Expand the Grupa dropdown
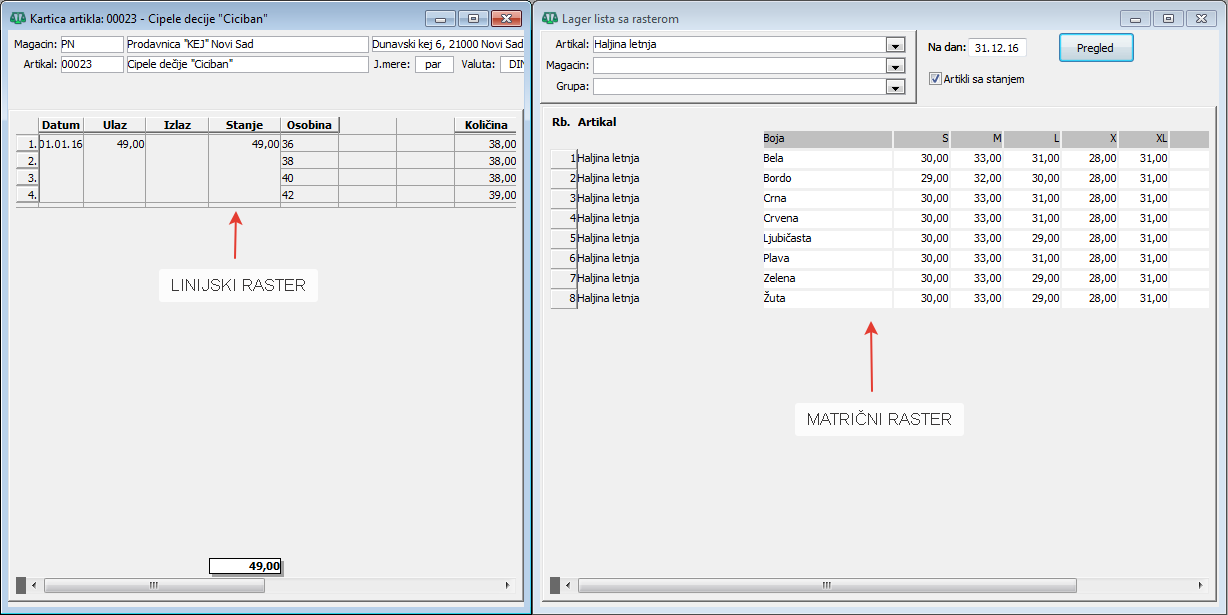The height and width of the screenshot is (615, 1228). pyautogui.click(x=895, y=87)
